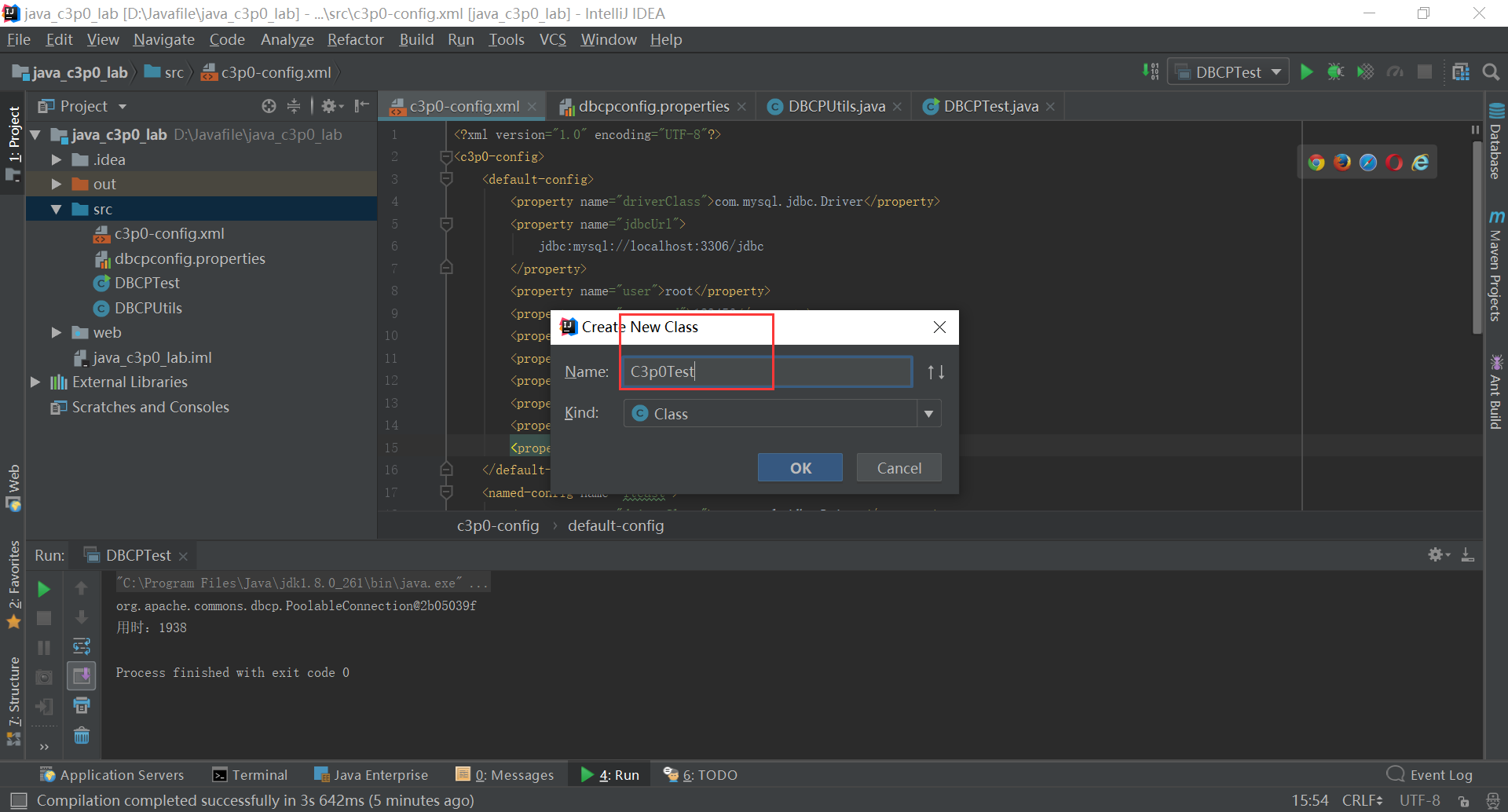The image size is (1508, 812).
Task: Click the Name input field showing C3p0Test
Action: pos(766,371)
